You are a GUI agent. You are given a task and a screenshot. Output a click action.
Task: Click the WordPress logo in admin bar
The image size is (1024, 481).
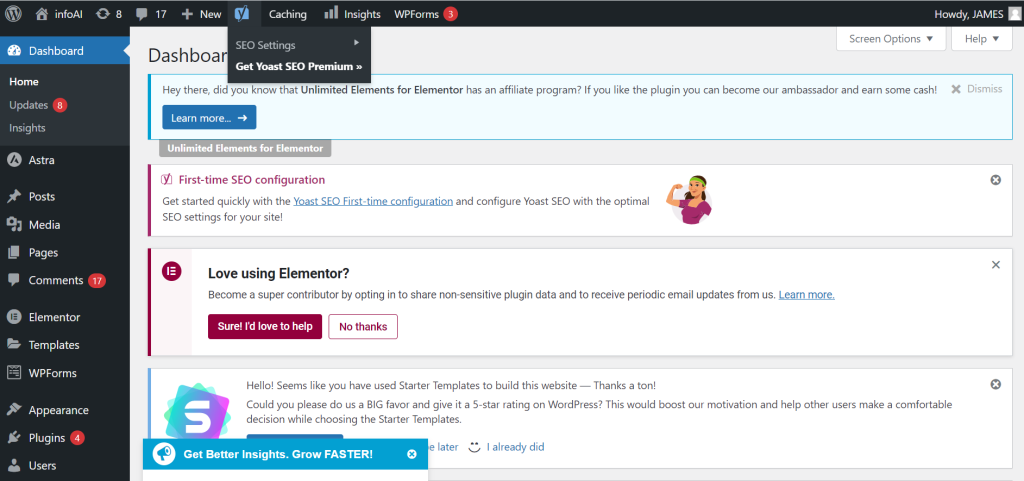13,14
